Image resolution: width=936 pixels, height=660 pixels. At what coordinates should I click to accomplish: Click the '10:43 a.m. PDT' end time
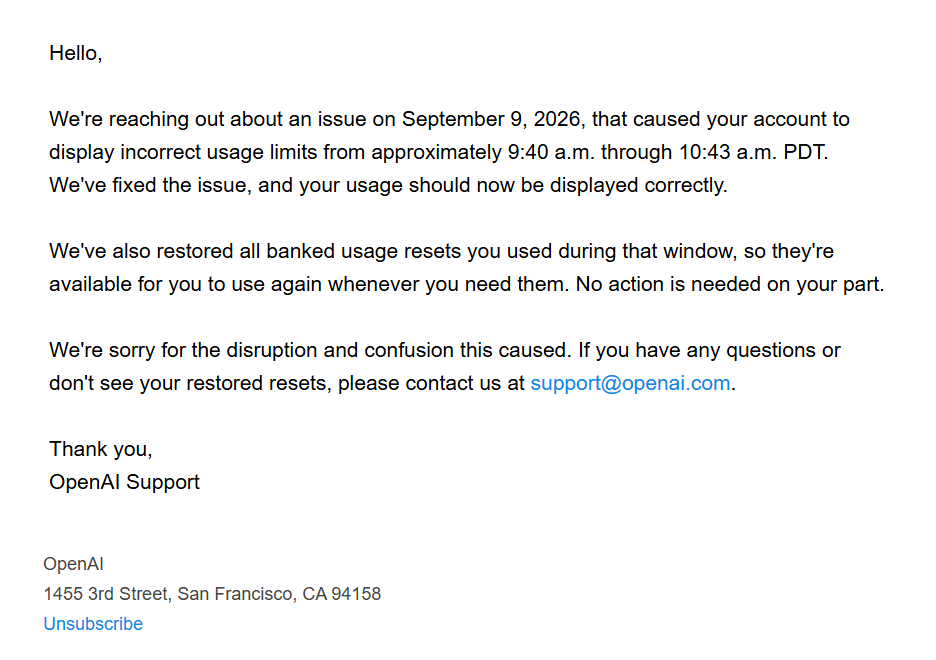click(x=753, y=152)
